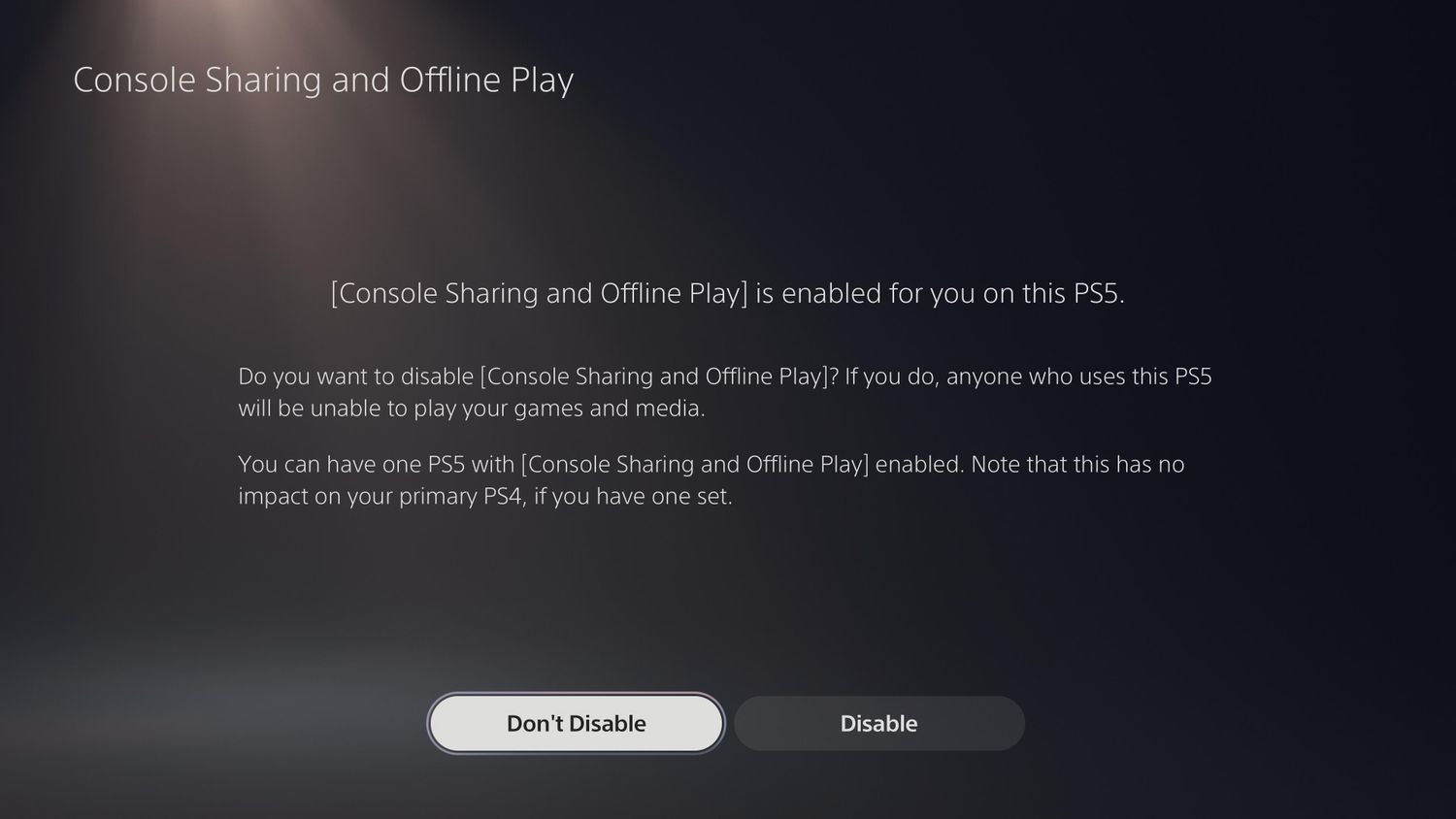Viewport: 1456px width, 819px height.
Task: Turn off console sharing via Disable
Action: click(x=878, y=723)
